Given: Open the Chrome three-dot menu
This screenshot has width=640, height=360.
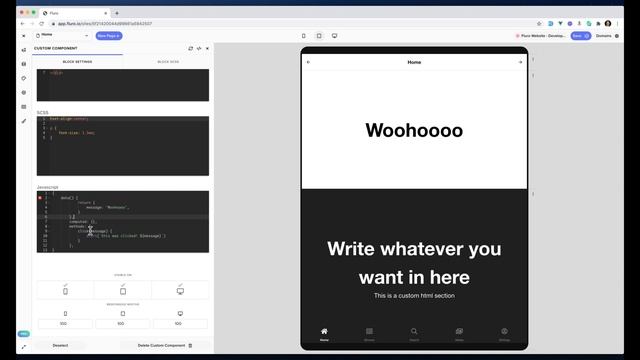Looking at the screenshot, I should (618, 24).
